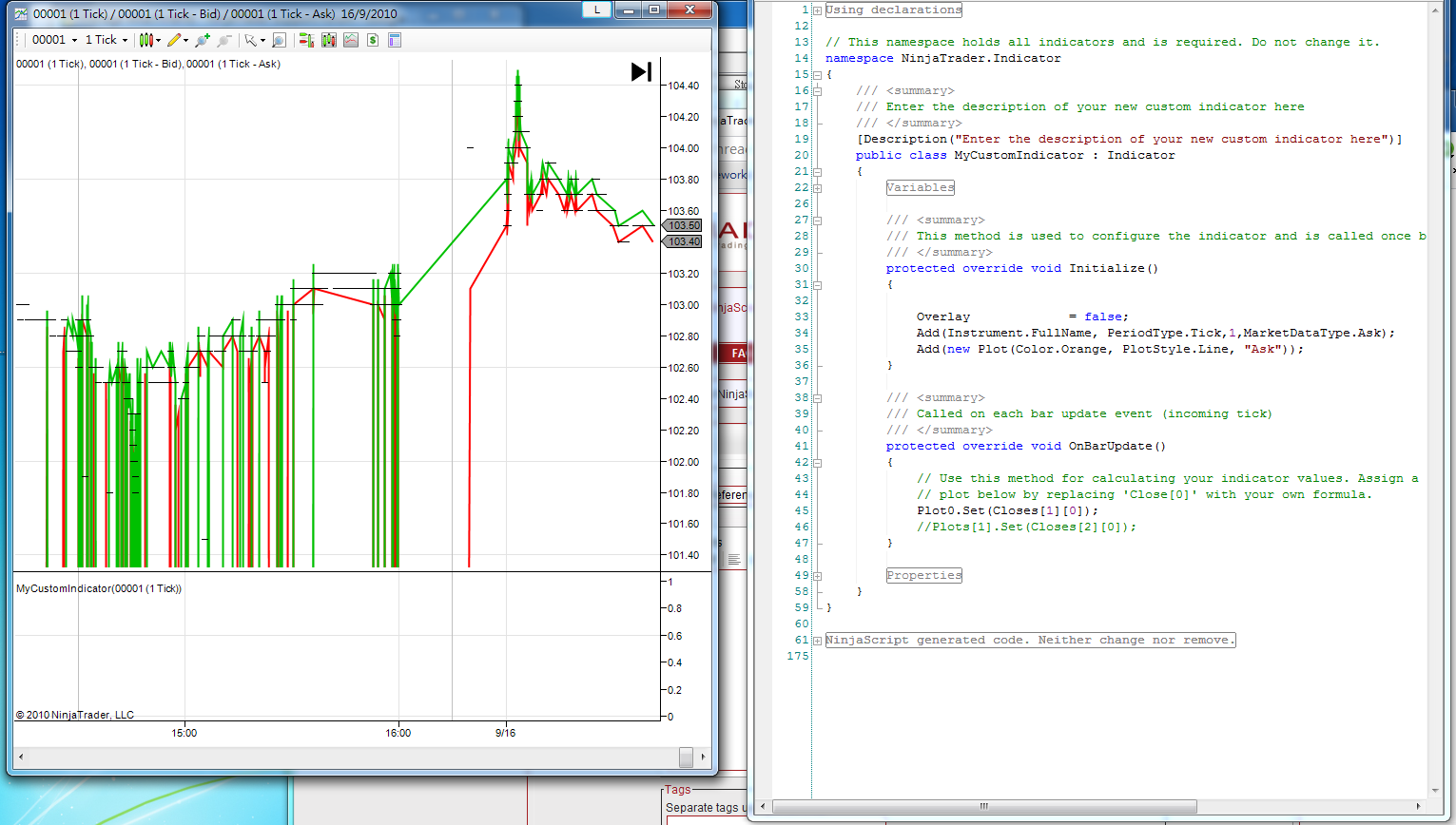Click 'protected override void Initialize()' line
This screenshot has height=825, width=1456.
[x=1022, y=268]
